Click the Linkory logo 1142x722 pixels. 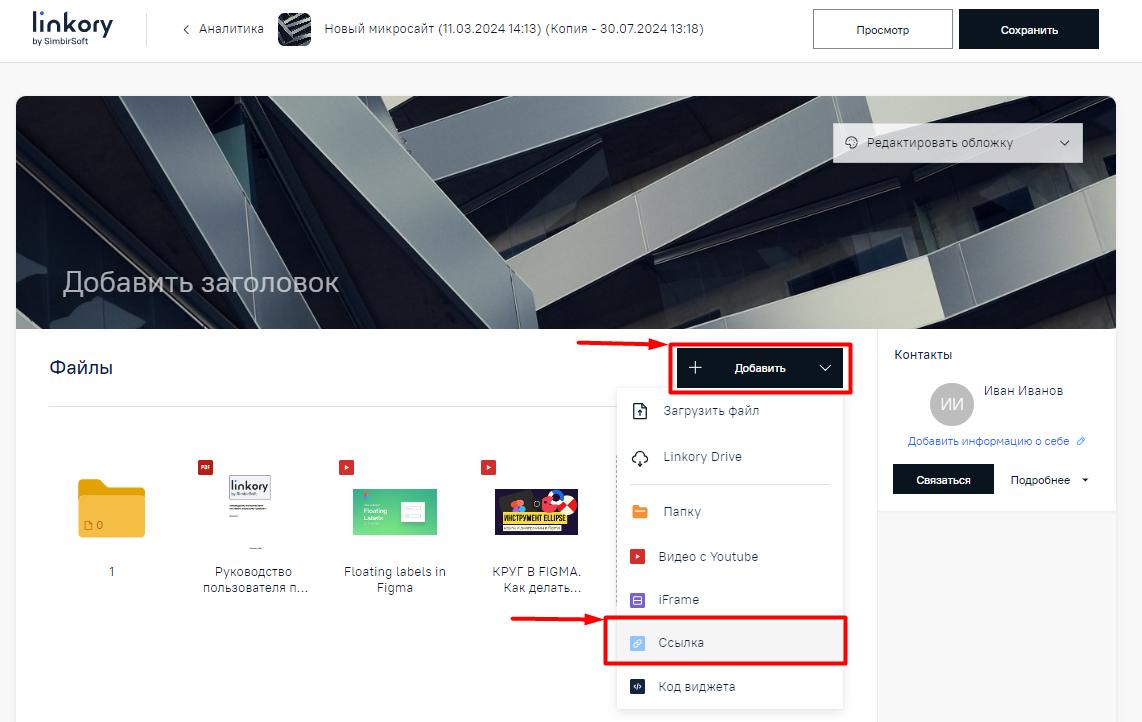pyautogui.click(x=72, y=29)
